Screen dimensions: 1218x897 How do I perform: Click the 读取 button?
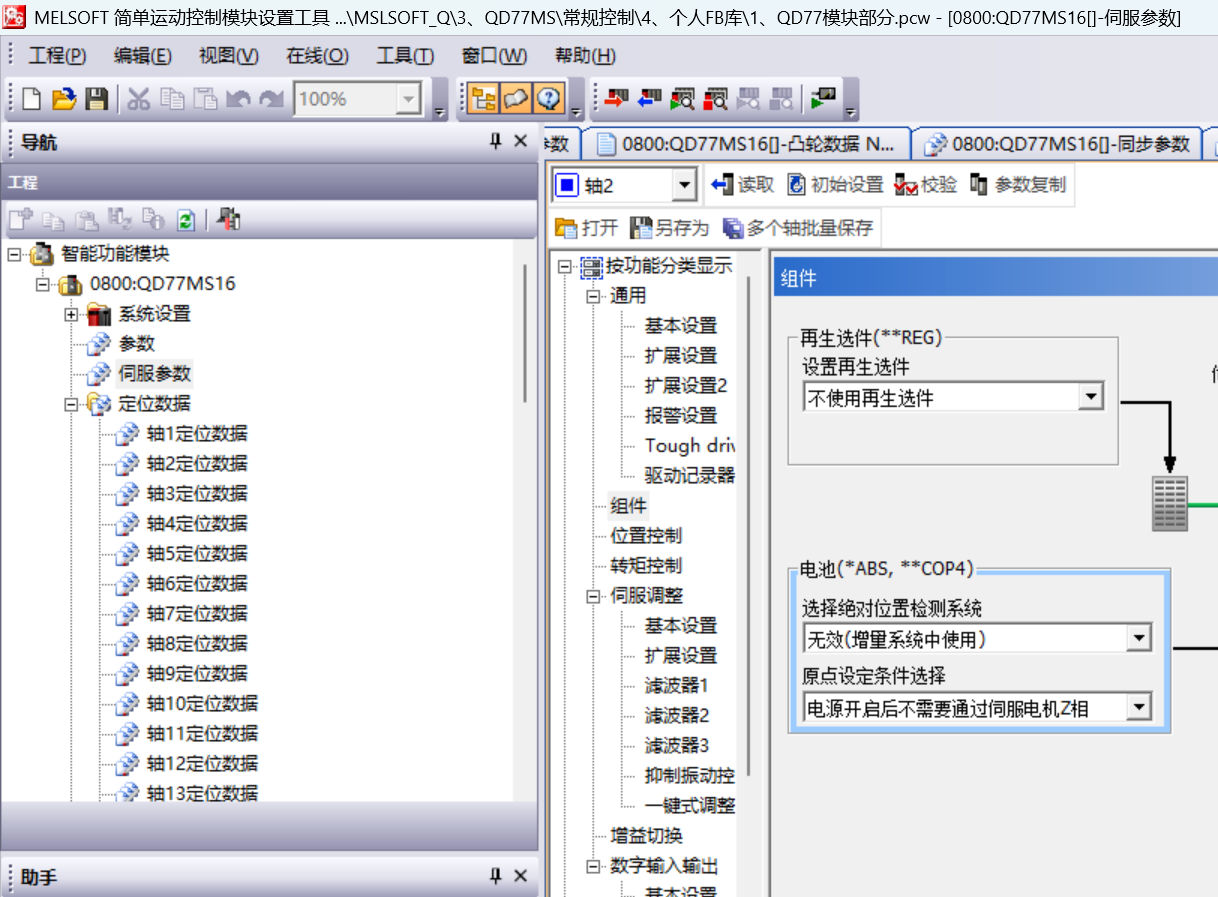click(x=743, y=185)
